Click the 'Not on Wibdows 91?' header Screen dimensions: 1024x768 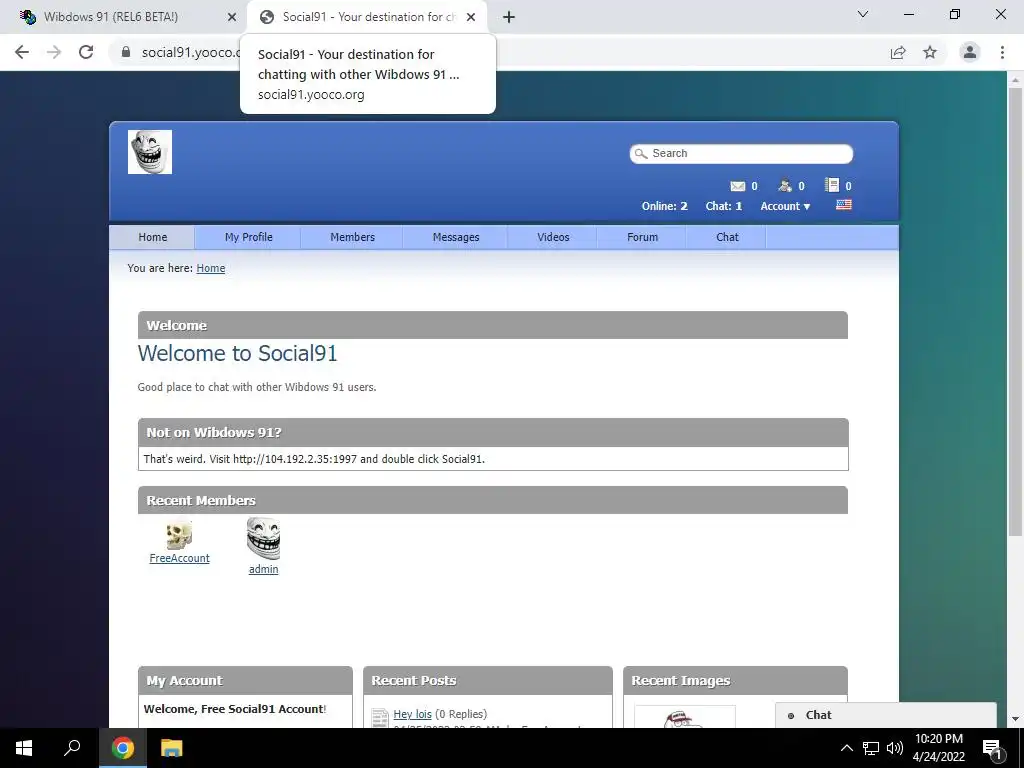493,432
